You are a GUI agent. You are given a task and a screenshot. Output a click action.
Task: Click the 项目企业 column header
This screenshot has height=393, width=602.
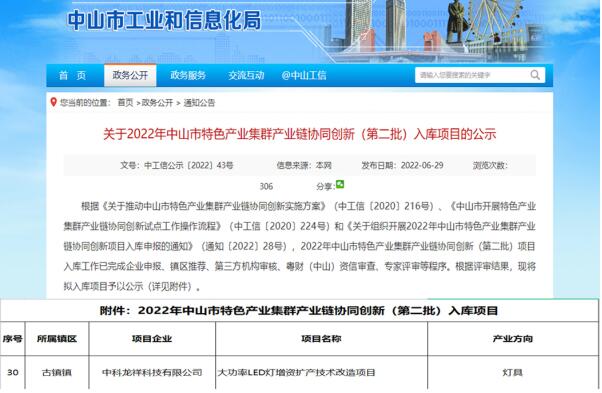(x=152, y=339)
